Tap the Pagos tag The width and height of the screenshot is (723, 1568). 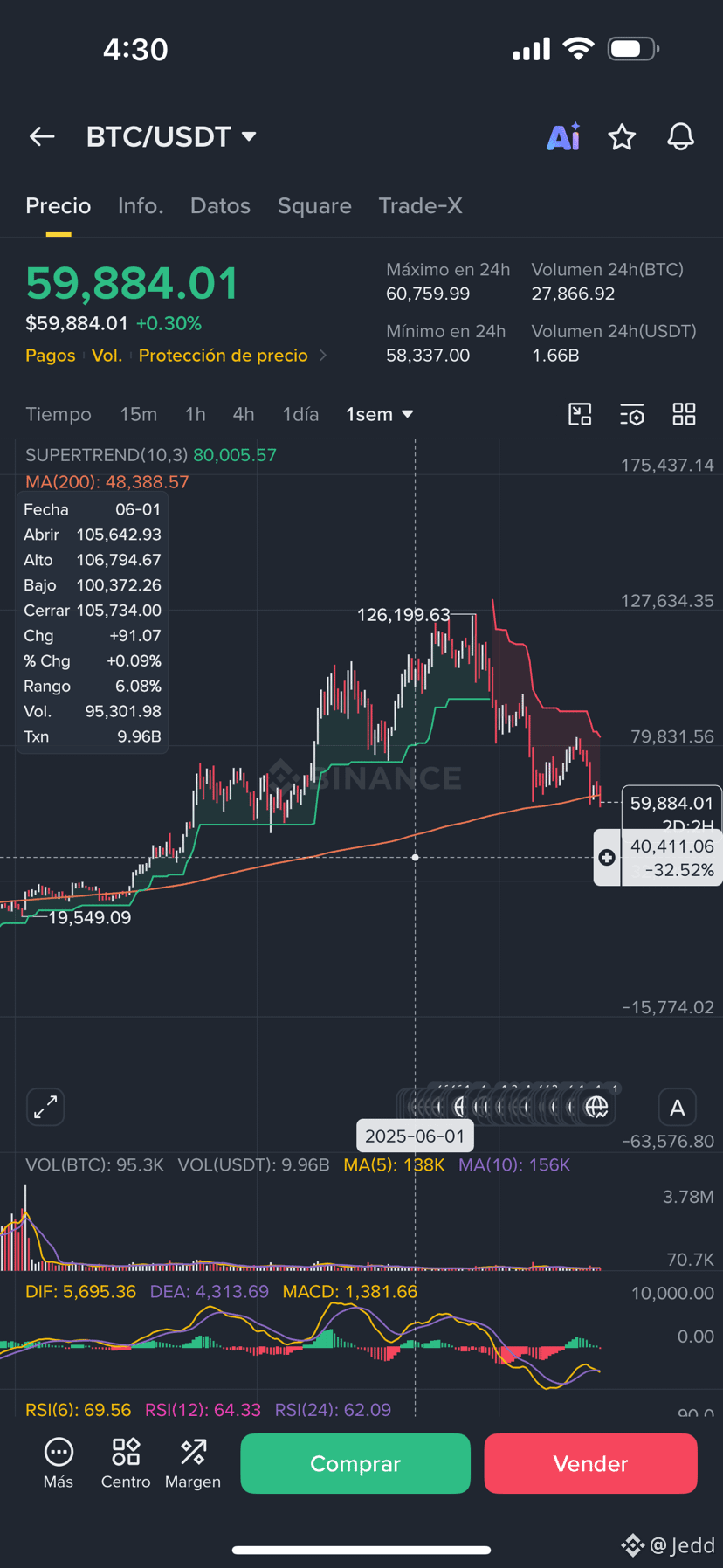(x=51, y=356)
